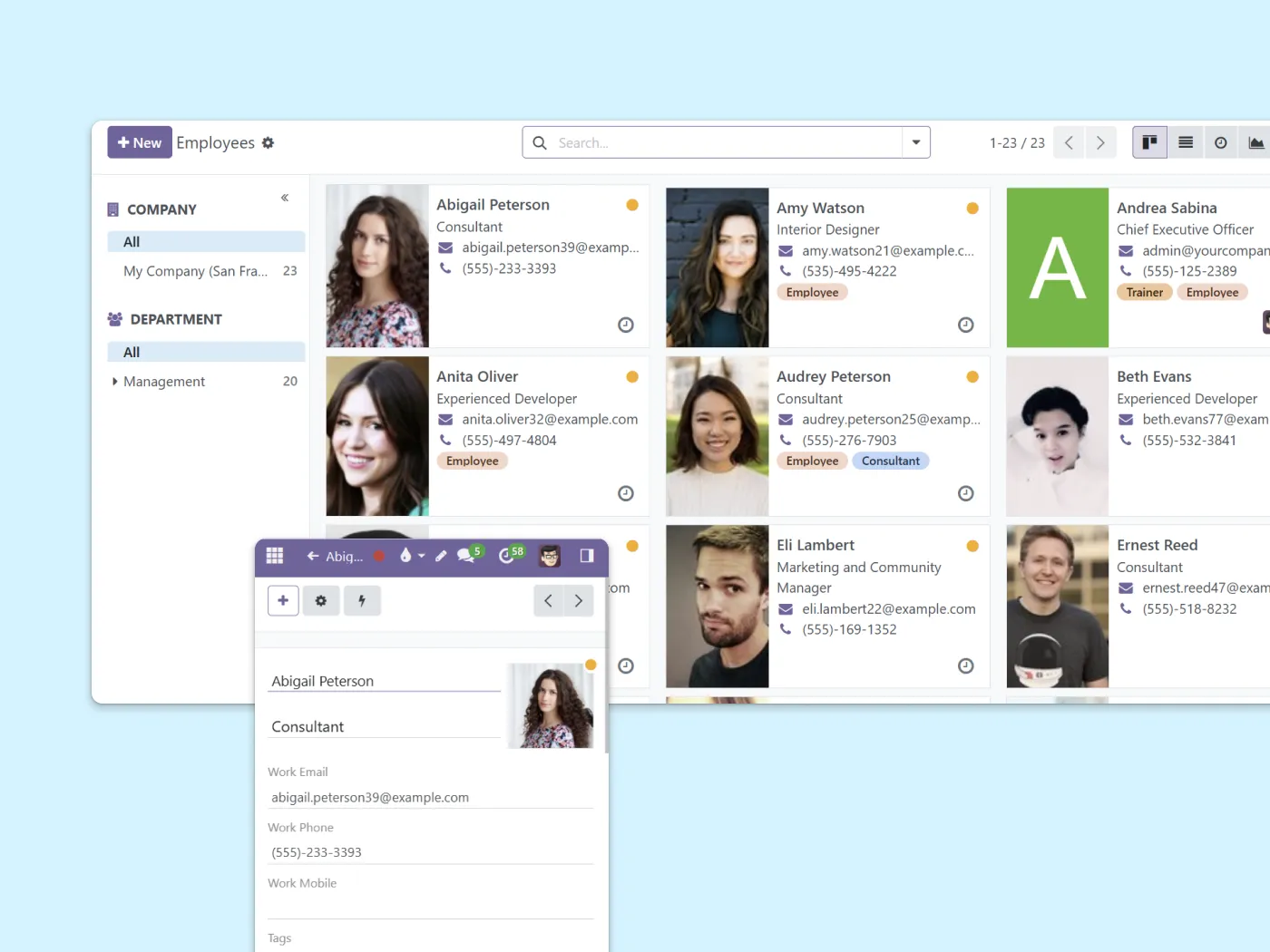Open the droplet dropdown in purple bar
1270x952 pixels.
[411, 556]
